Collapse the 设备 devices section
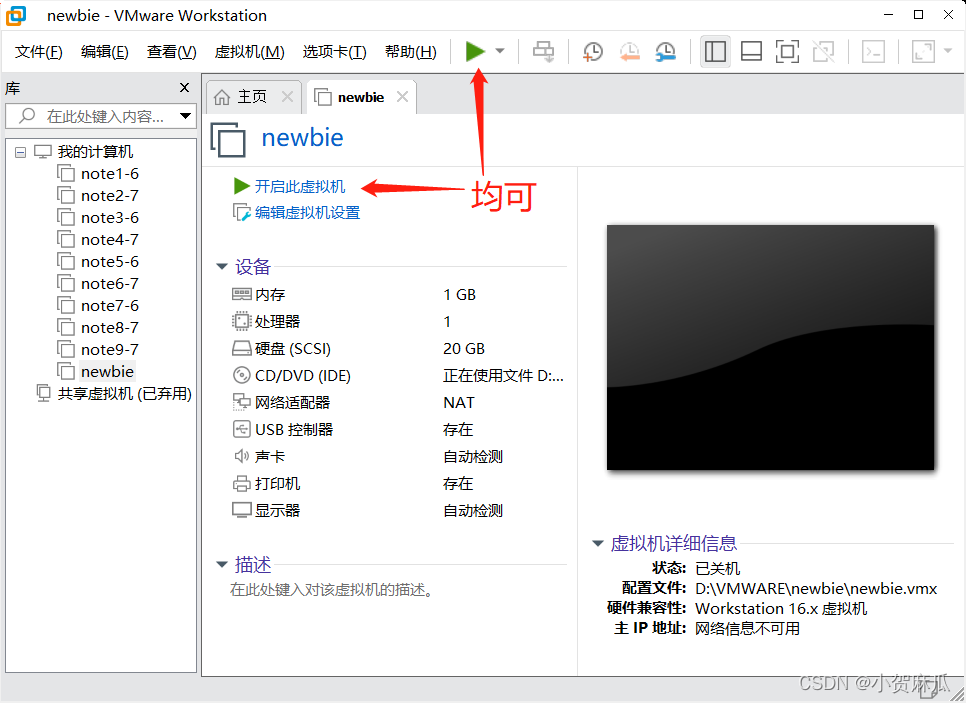966x703 pixels. [x=221, y=267]
